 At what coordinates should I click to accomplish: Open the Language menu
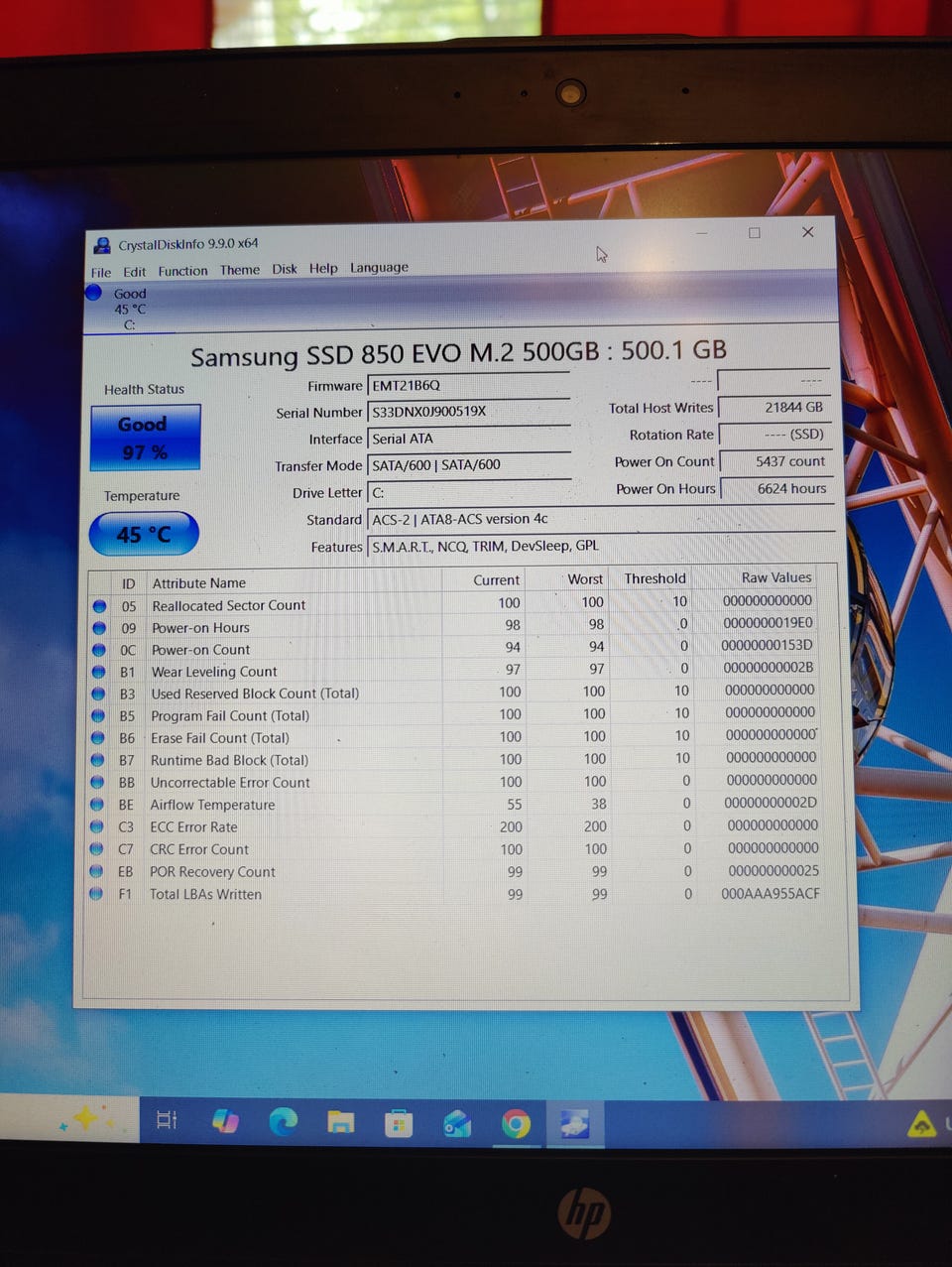[379, 268]
